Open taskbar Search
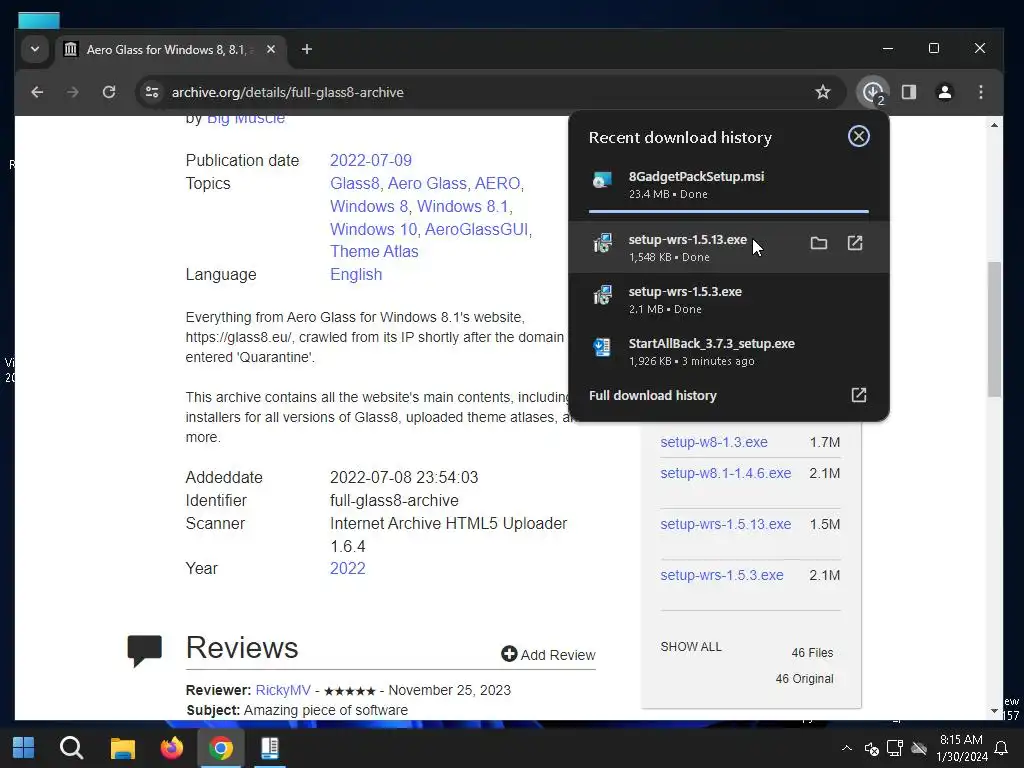 tap(72, 748)
